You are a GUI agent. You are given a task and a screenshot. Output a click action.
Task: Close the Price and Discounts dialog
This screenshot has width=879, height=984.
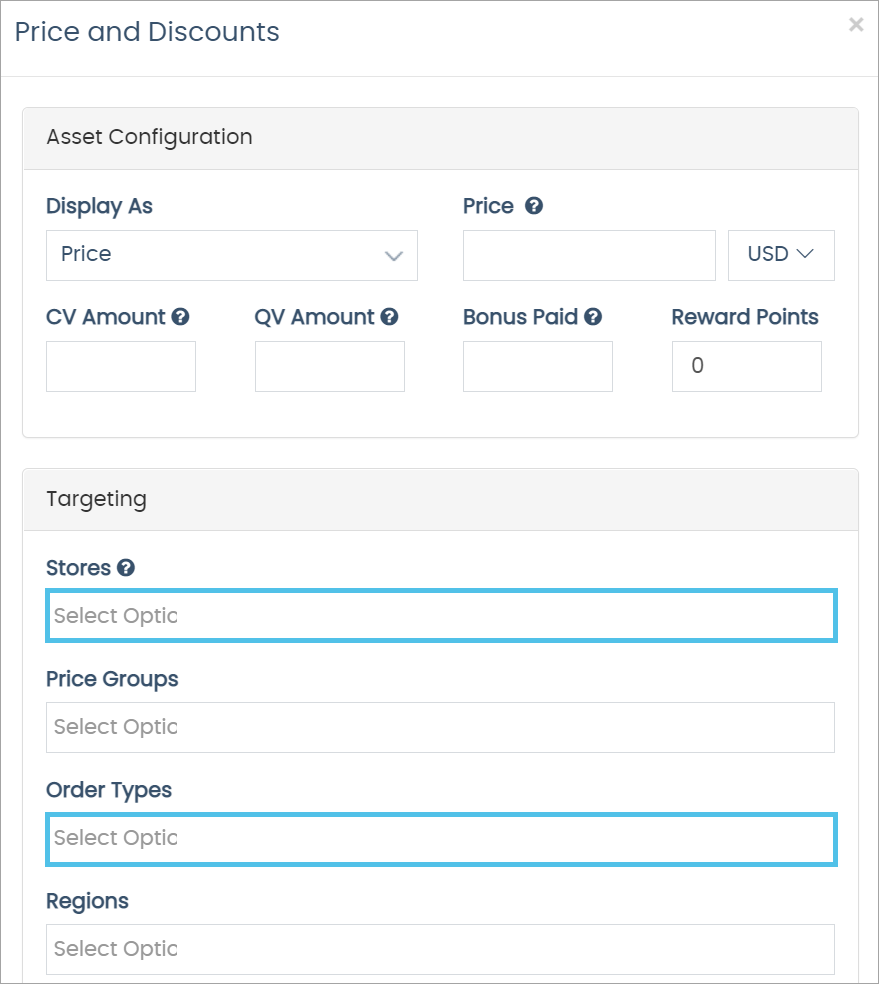[856, 25]
